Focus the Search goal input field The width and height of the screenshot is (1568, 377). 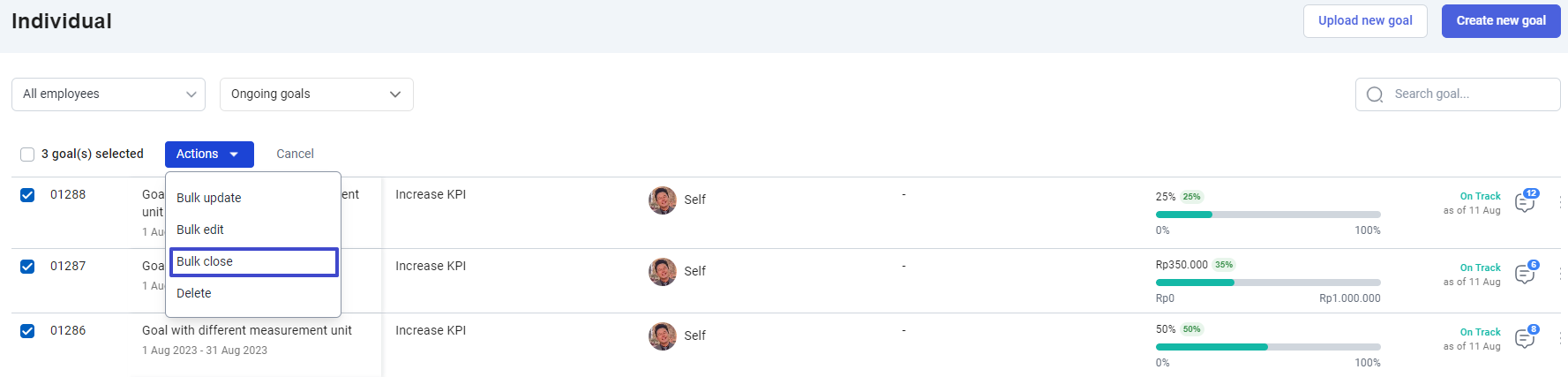(x=1458, y=94)
